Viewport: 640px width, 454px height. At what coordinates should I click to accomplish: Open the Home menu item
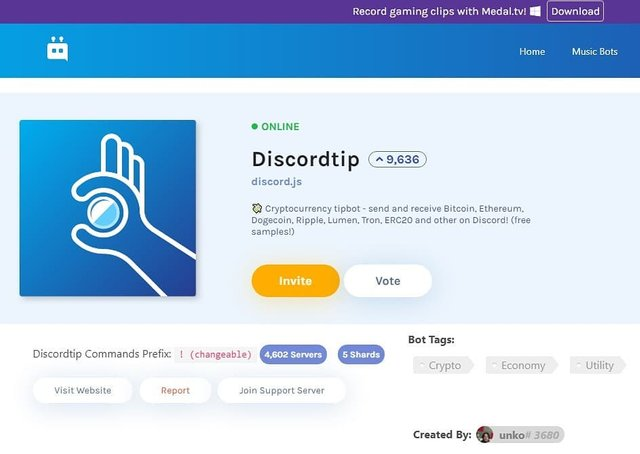532,51
